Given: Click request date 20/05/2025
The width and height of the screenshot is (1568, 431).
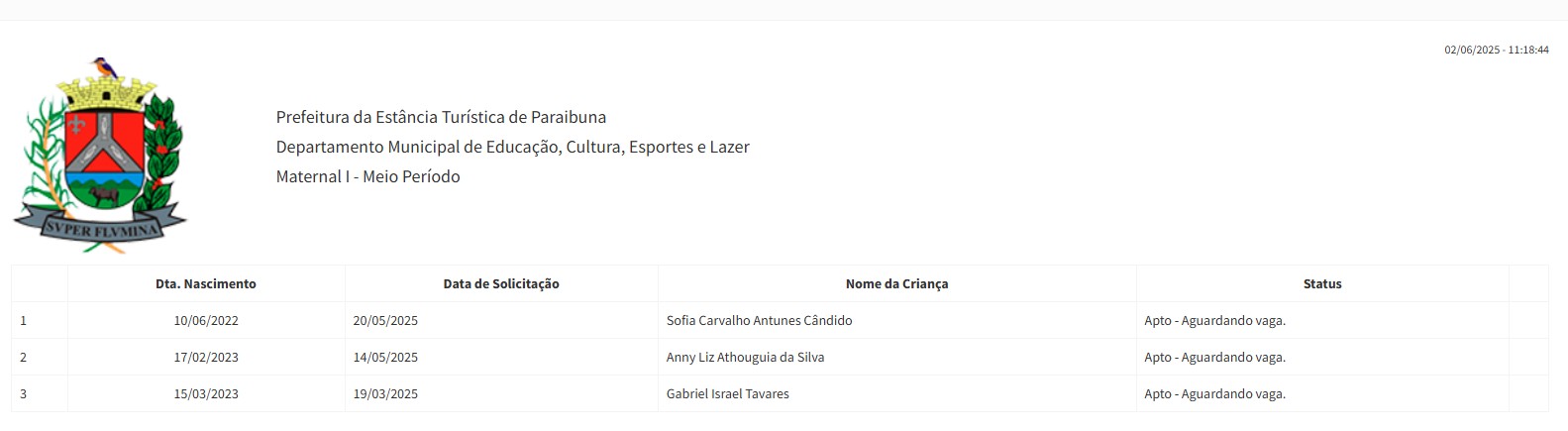Looking at the screenshot, I should tap(385, 320).
